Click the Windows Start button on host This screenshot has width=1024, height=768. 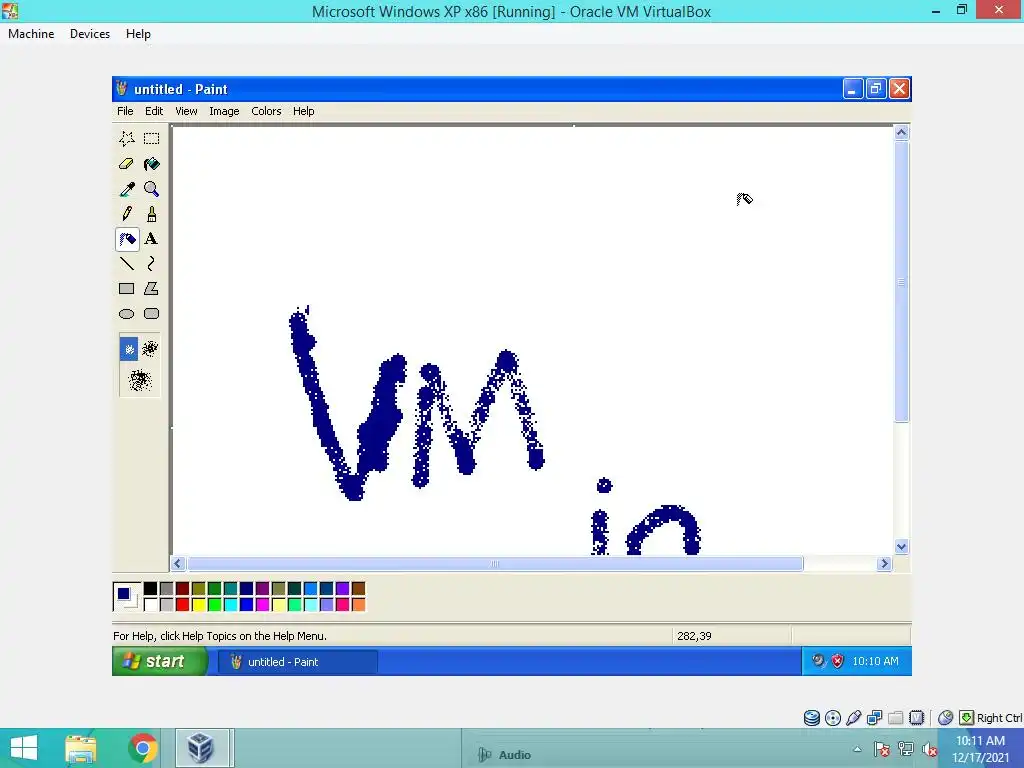[24, 748]
